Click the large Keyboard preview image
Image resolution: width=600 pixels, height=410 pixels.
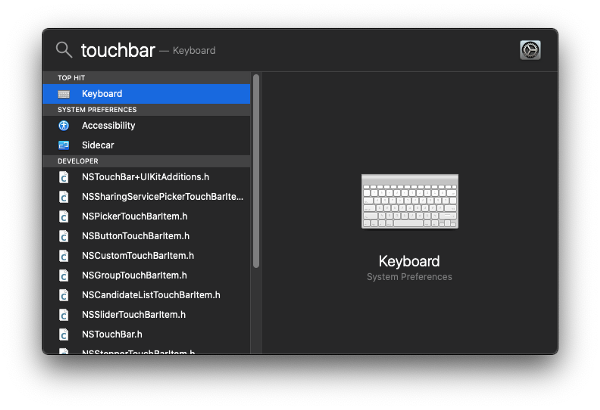coord(409,201)
